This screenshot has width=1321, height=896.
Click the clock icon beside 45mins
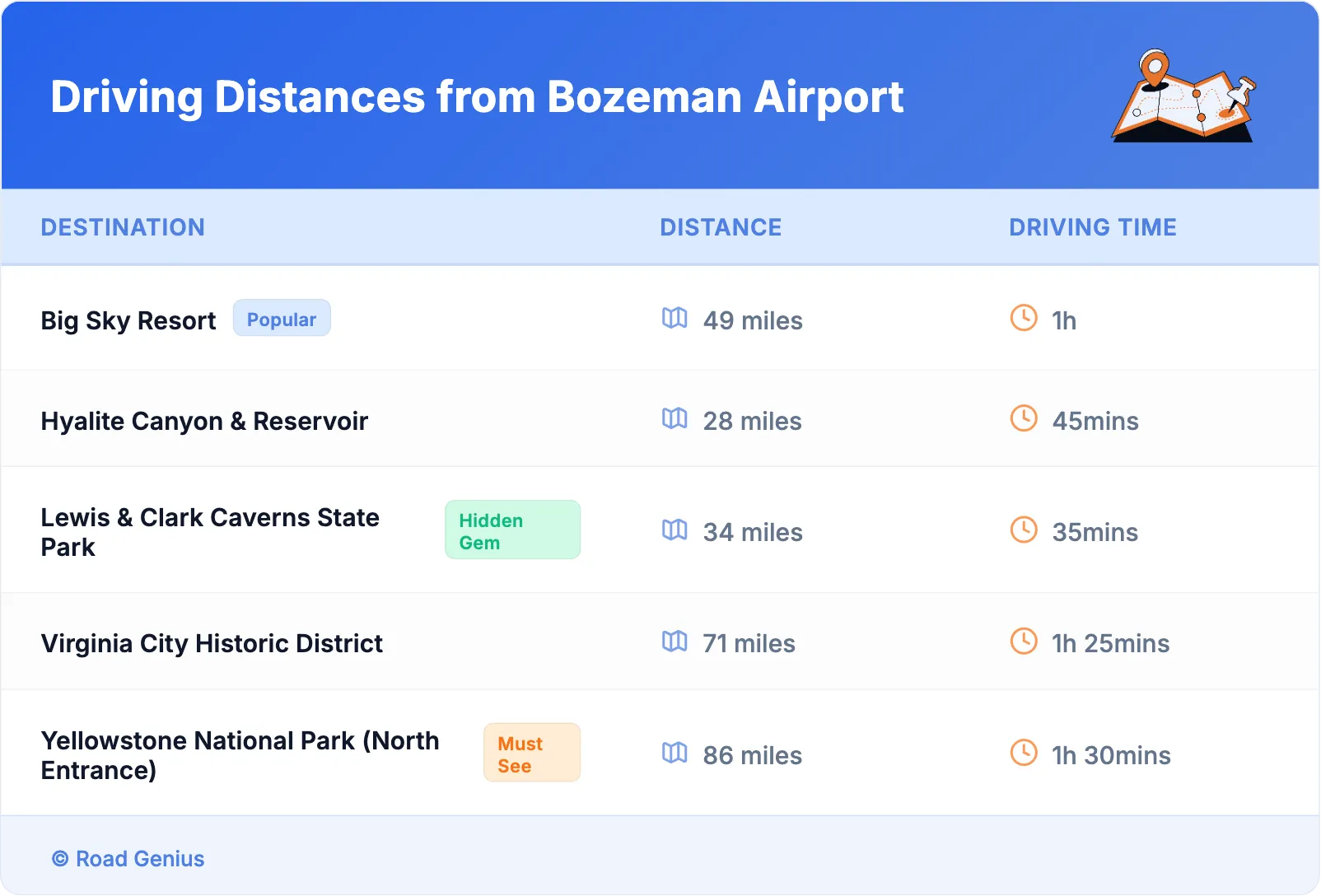(x=1024, y=418)
